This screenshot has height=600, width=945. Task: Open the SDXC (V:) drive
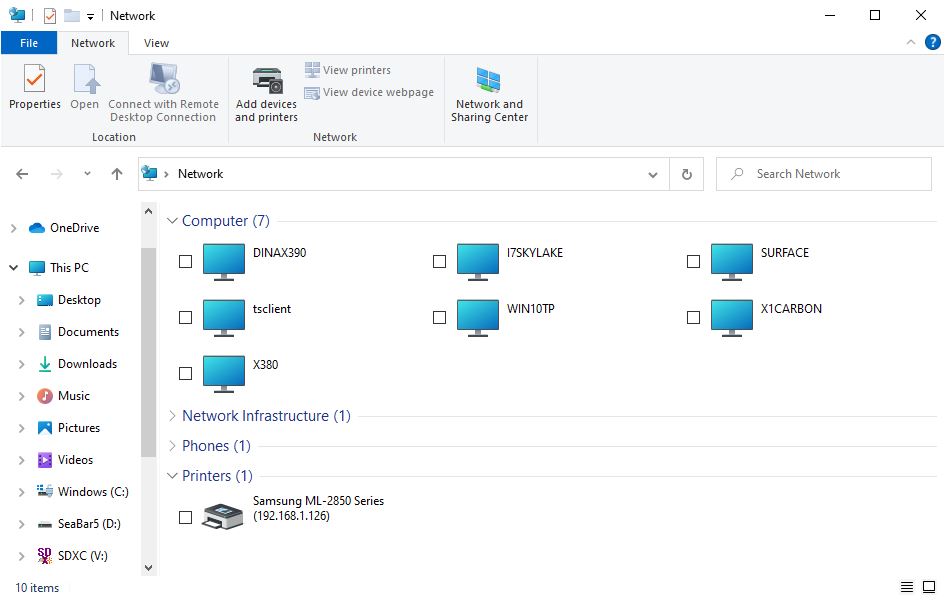pyautogui.click(x=72, y=555)
